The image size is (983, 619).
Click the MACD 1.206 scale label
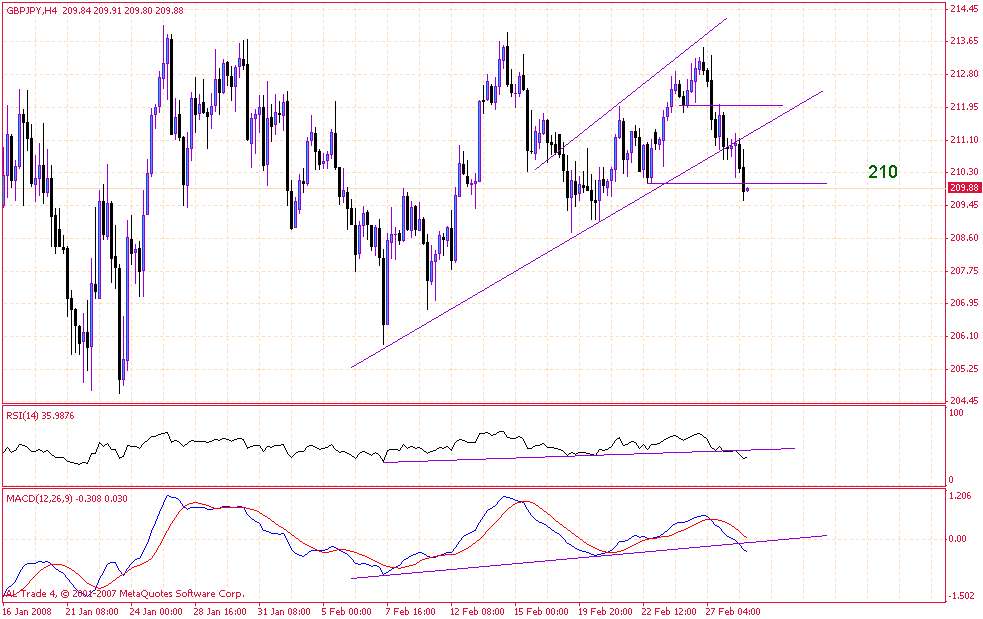coord(961,495)
